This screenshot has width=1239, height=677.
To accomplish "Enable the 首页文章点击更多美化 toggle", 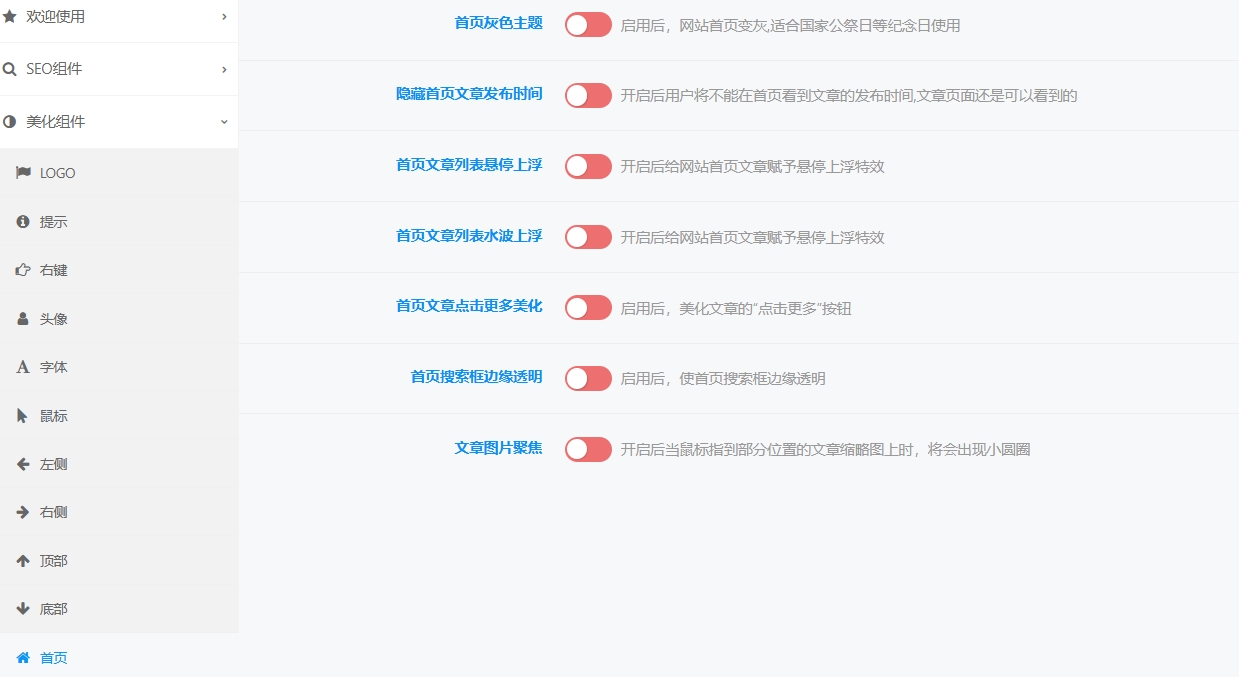I will click(588, 307).
